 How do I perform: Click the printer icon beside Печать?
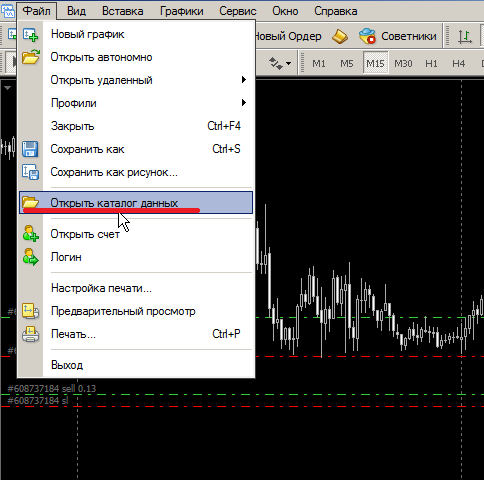[31, 334]
